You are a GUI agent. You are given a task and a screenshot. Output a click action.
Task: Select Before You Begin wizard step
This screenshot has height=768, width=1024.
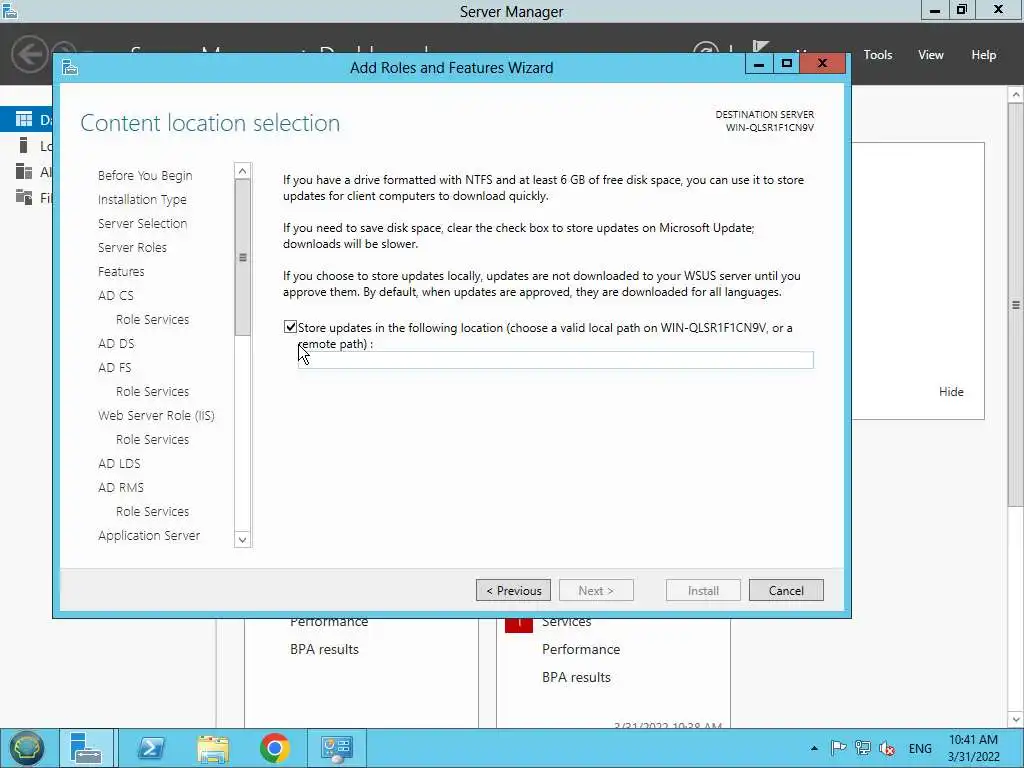(145, 175)
